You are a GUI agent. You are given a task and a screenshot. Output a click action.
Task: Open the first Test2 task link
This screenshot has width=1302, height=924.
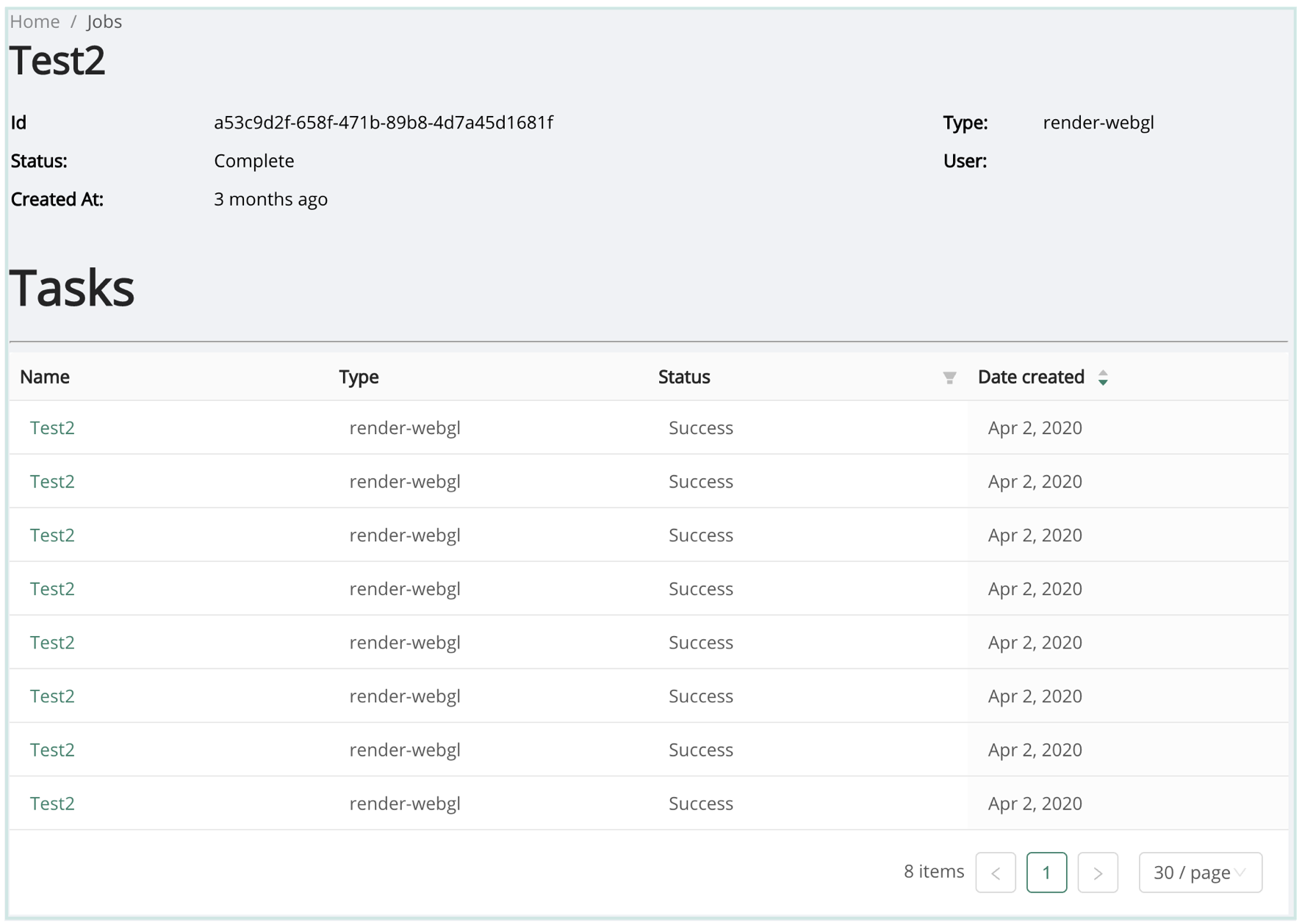point(52,428)
